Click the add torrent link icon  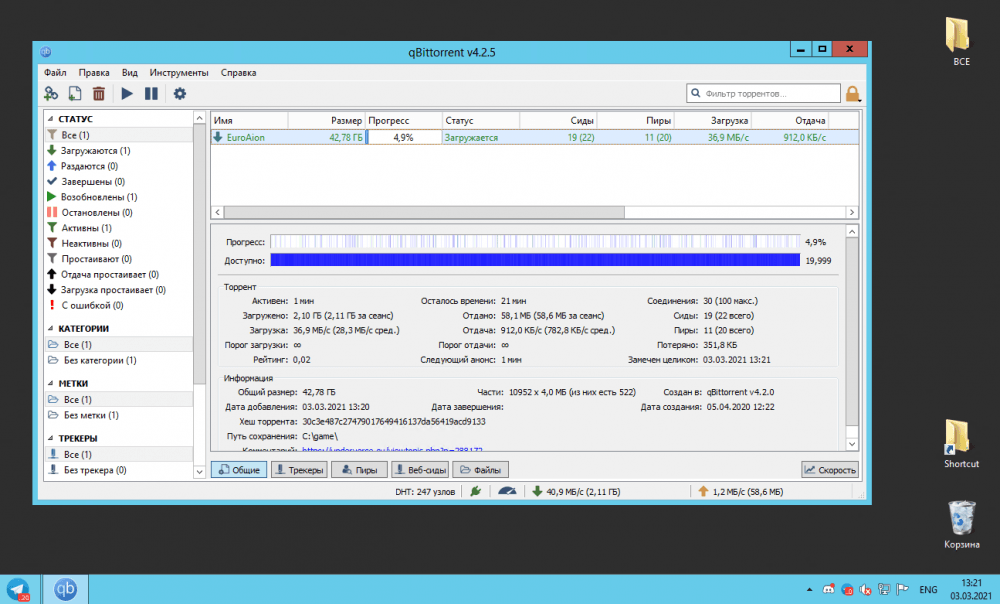tap(51, 94)
